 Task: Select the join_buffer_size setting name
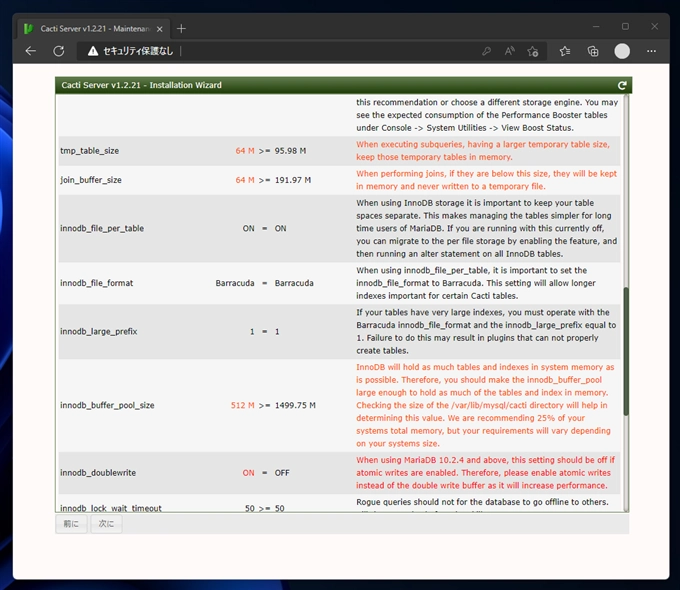(91, 180)
